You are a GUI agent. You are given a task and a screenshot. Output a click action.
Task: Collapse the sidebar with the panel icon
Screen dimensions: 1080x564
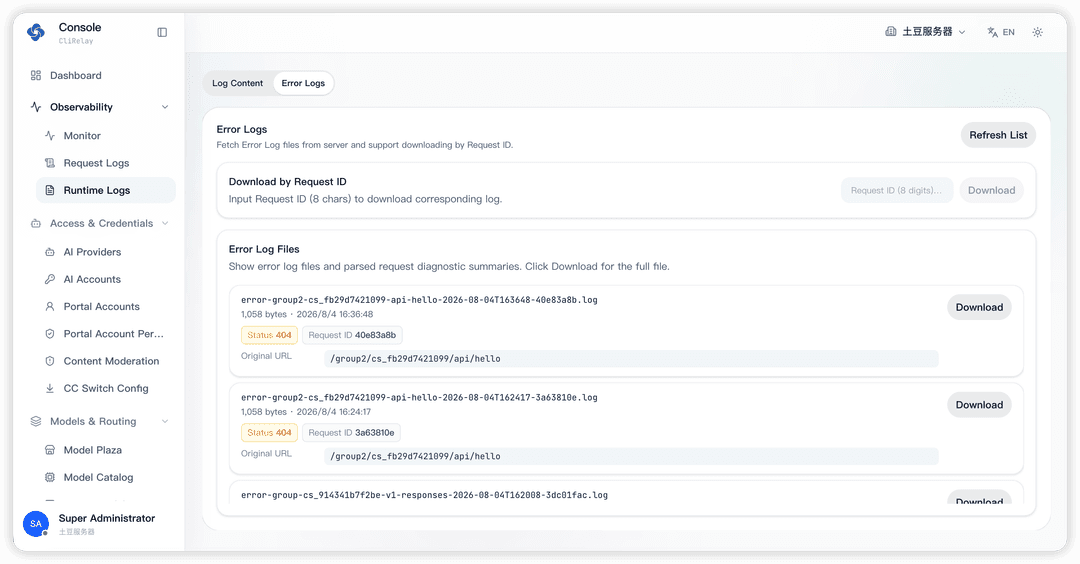click(x=162, y=32)
